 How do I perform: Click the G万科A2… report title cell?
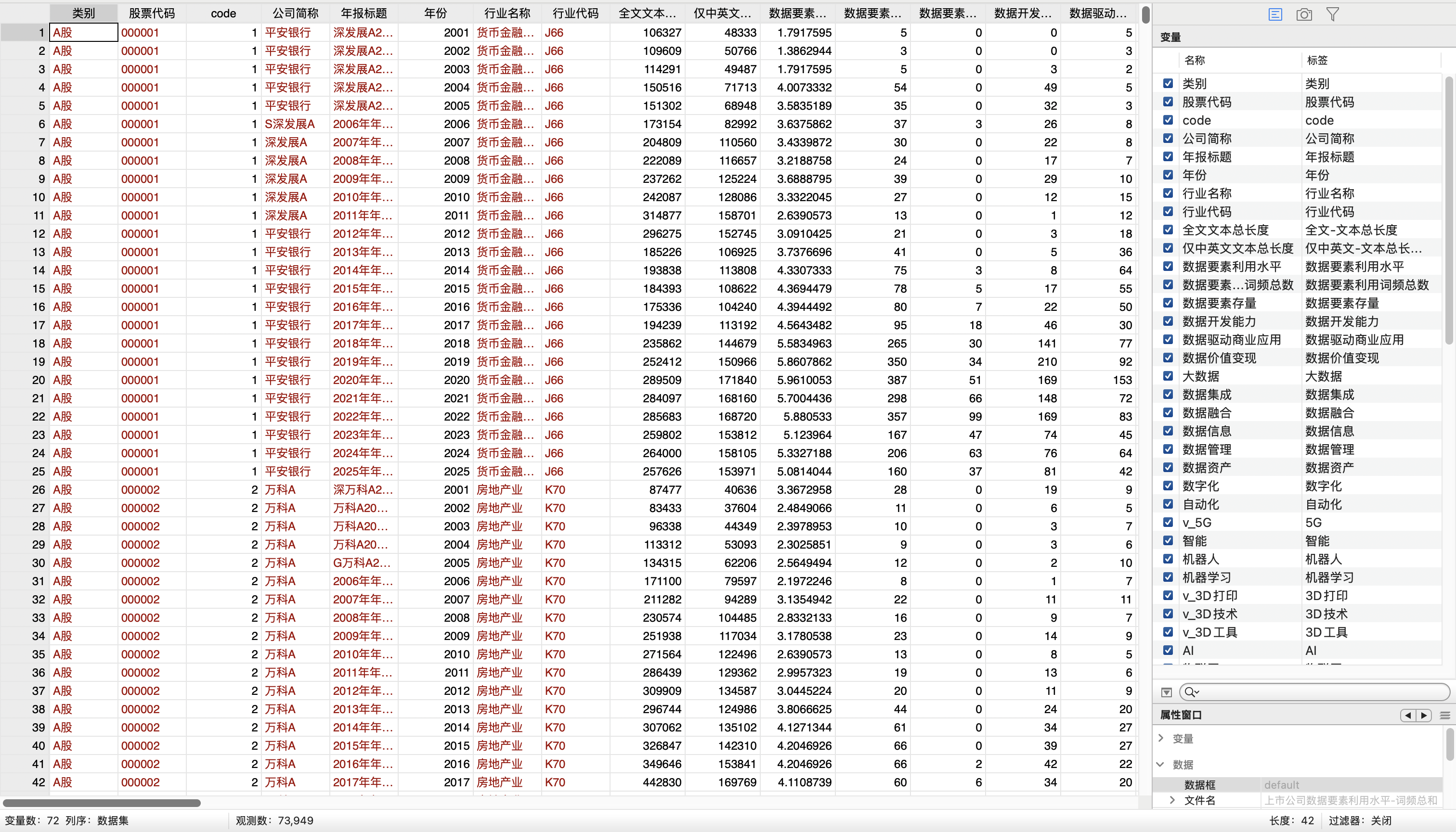point(364,563)
